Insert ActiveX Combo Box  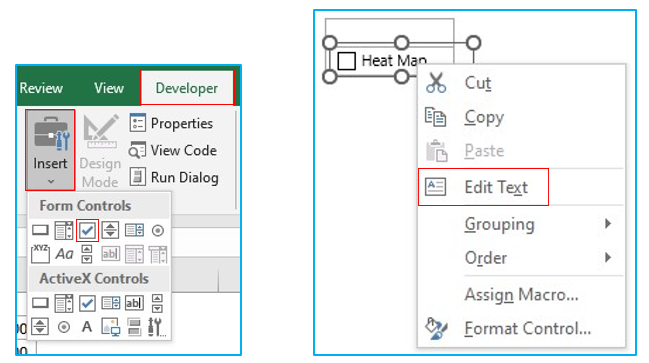click(x=64, y=303)
